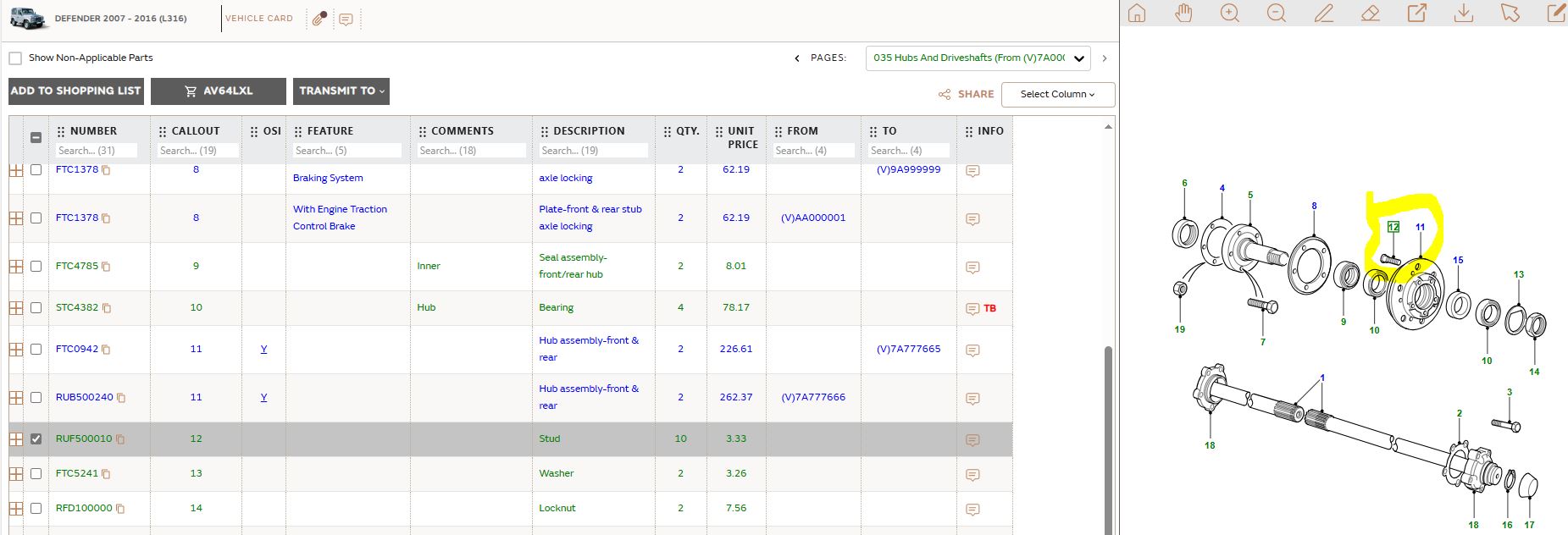Search in the Number column filter field
Viewport: 1568px width, 535px height.
coord(97,151)
